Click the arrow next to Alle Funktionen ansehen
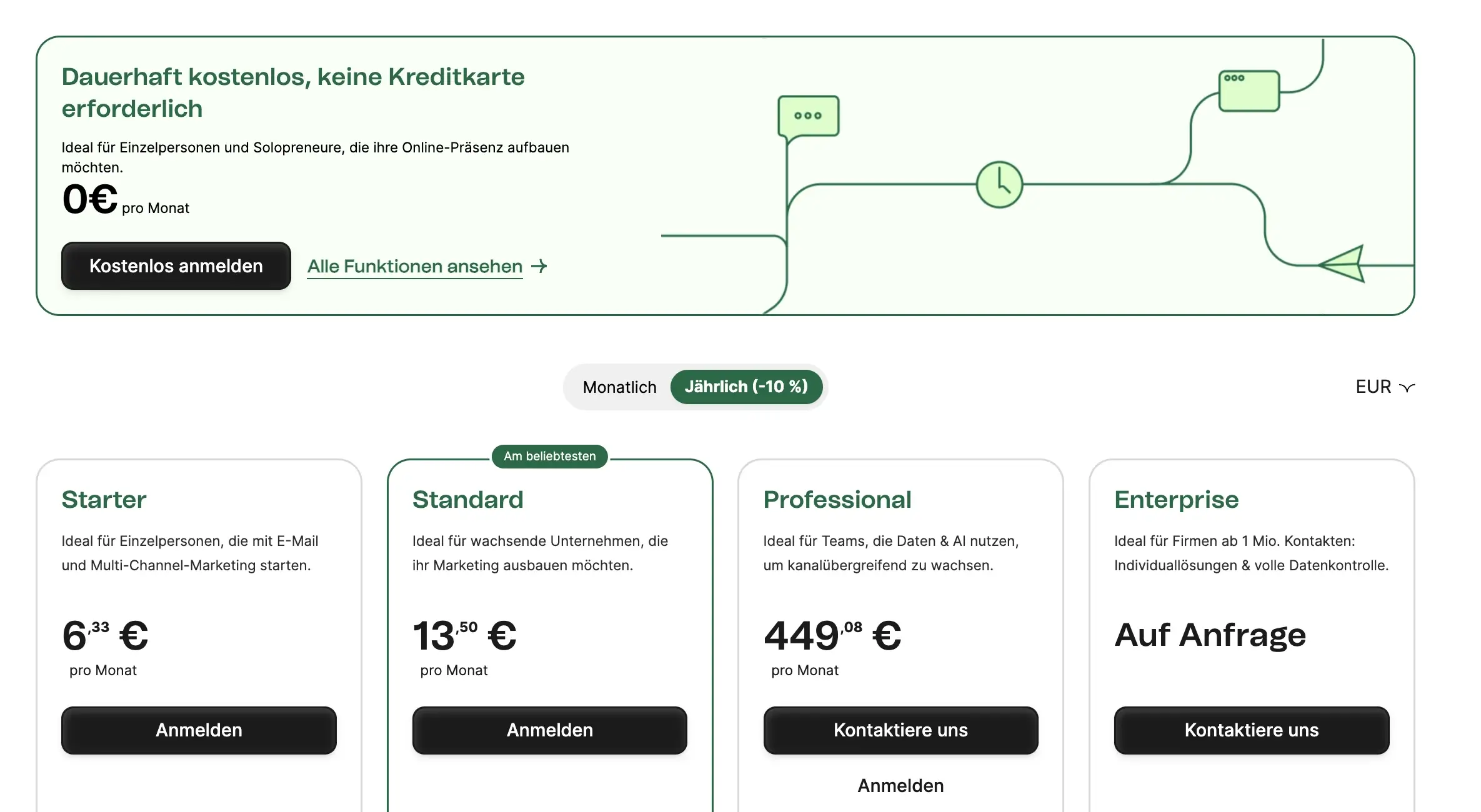The height and width of the screenshot is (812, 1481). click(x=539, y=266)
